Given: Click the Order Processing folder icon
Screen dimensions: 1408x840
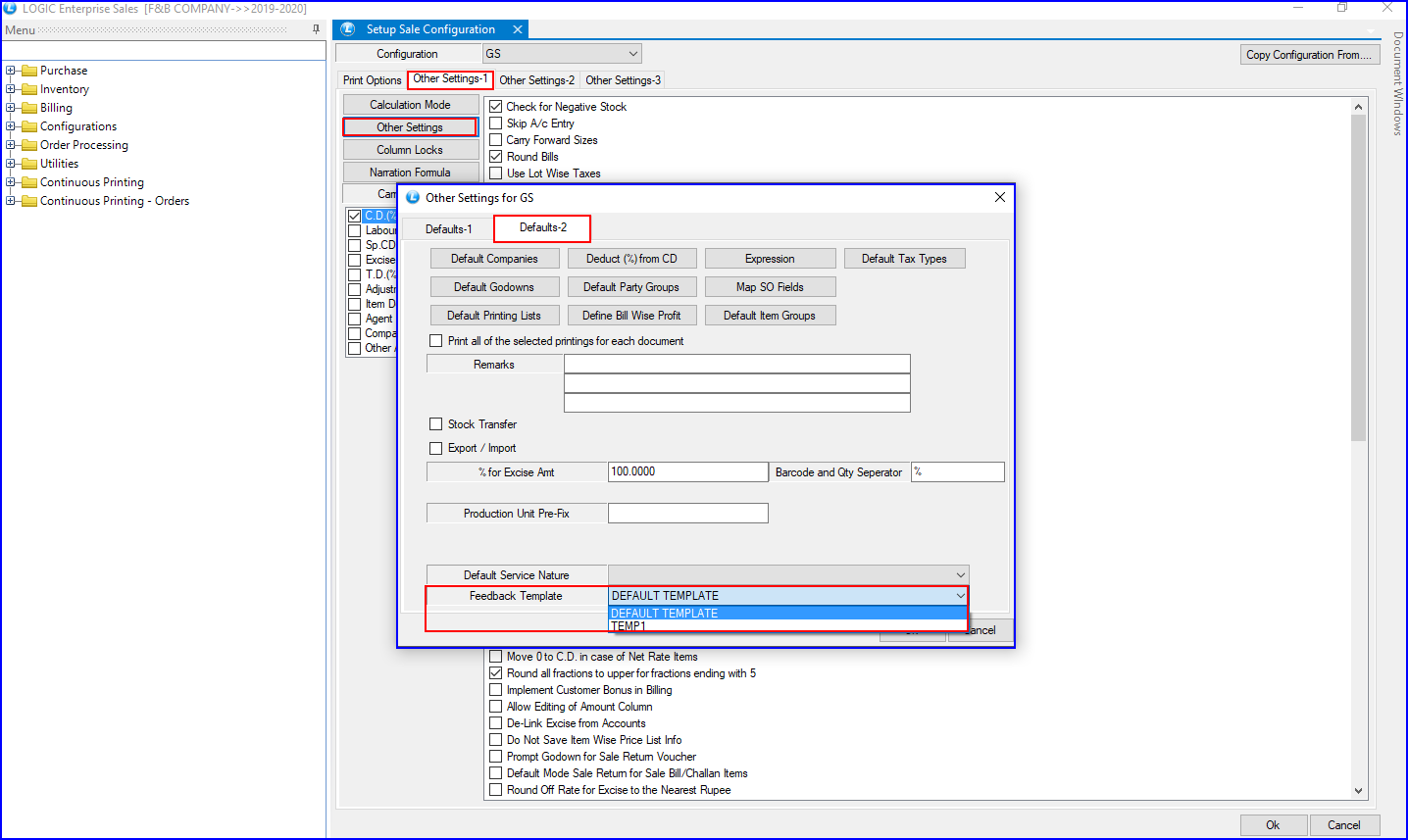Looking at the screenshot, I should point(29,145).
